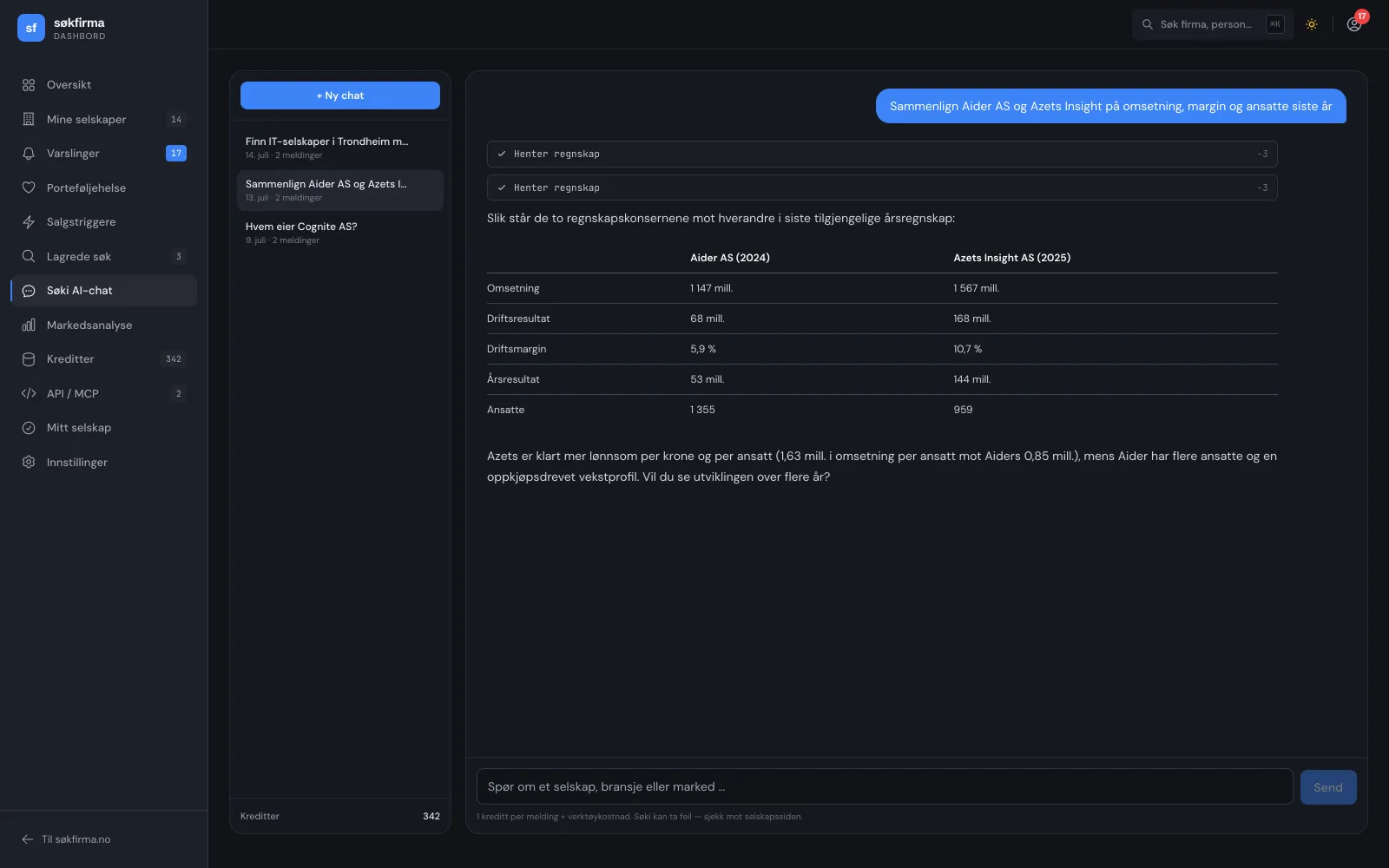This screenshot has height=868, width=1389.
Task: Click the Mine selskaper building icon
Action: tap(29, 119)
